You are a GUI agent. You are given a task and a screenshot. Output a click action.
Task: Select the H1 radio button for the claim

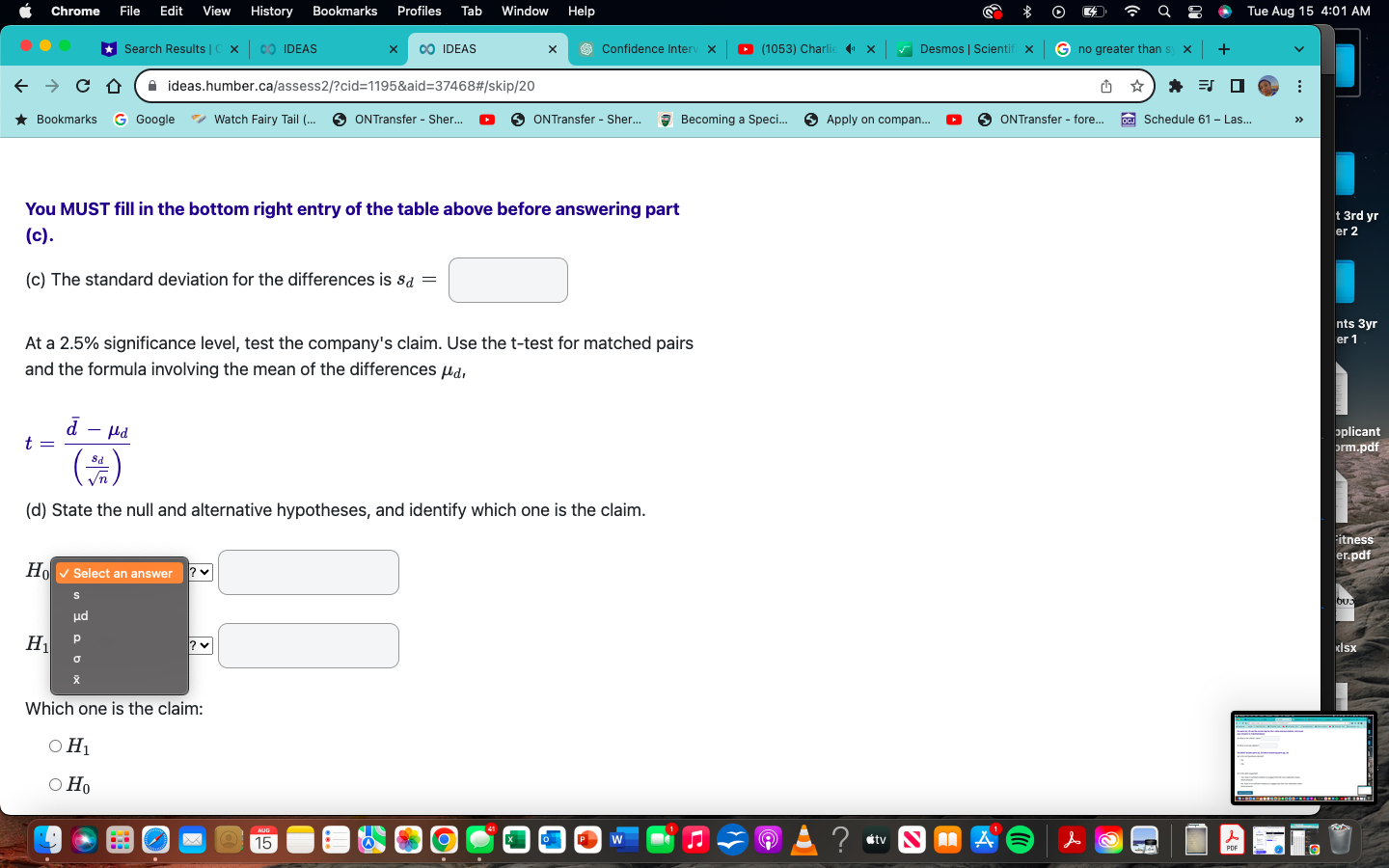point(56,746)
